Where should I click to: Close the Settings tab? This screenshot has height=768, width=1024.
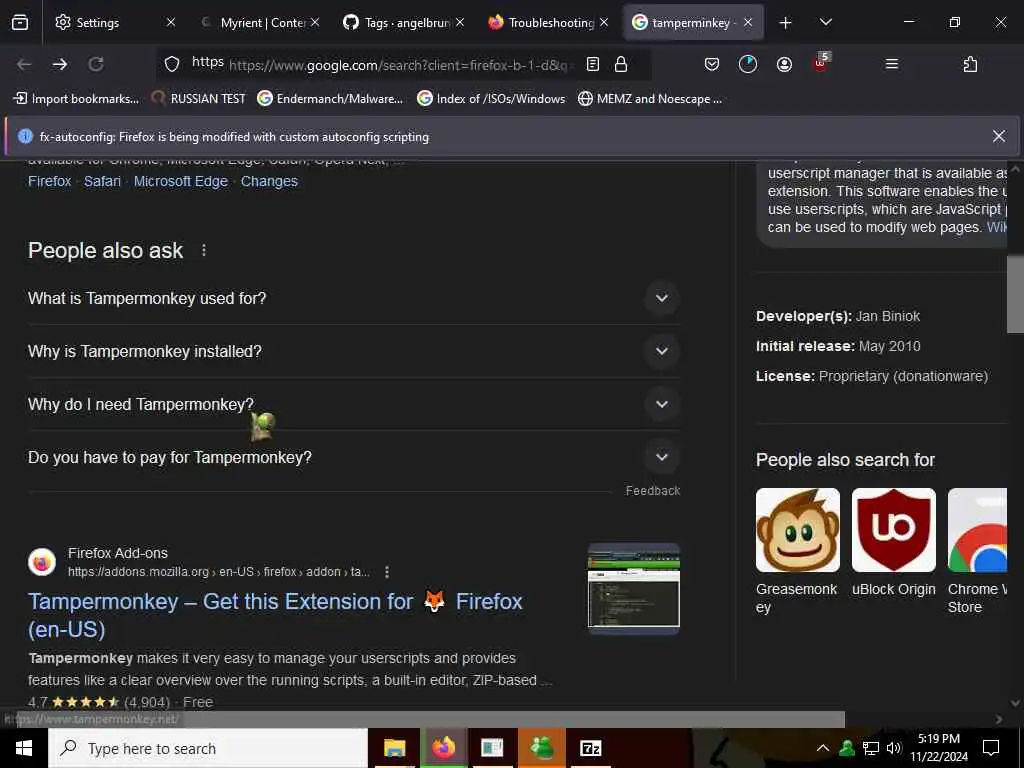(x=171, y=22)
